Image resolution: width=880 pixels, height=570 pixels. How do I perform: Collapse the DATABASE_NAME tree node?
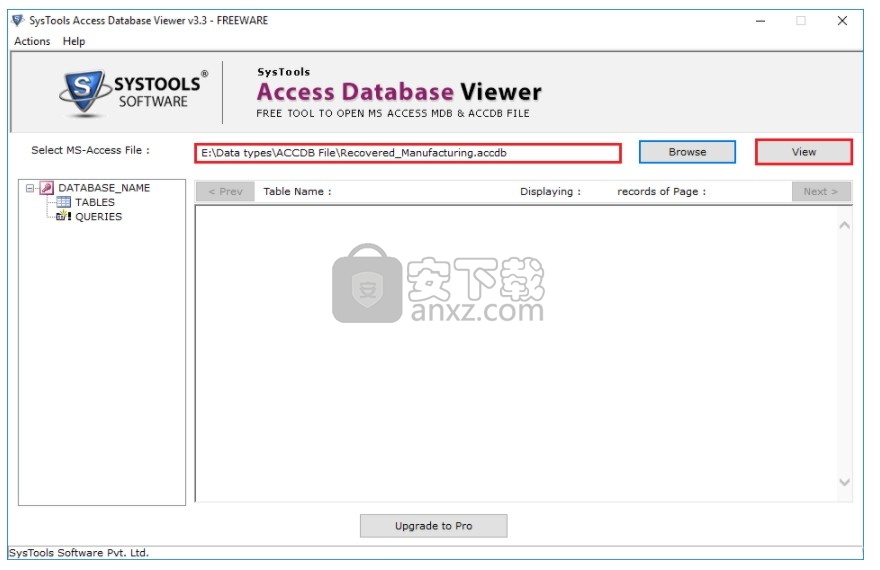coord(30,188)
